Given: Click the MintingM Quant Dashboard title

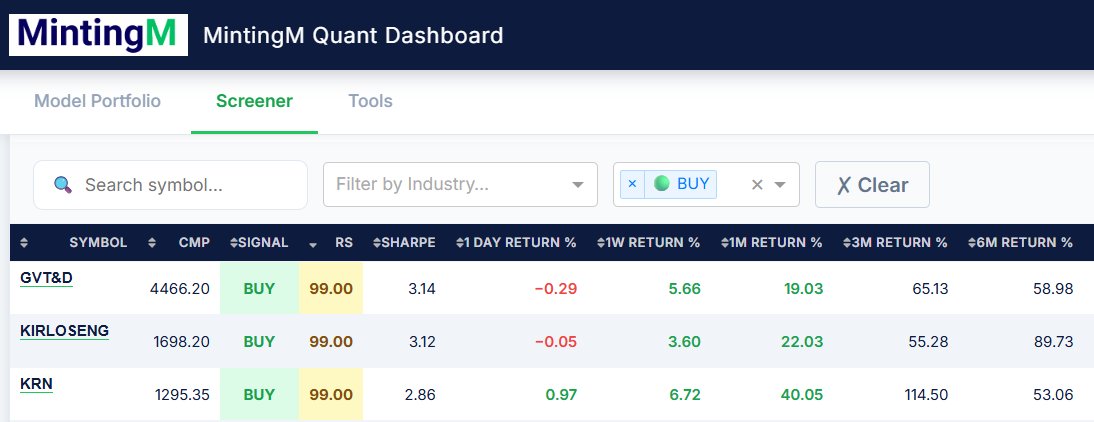Looking at the screenshot, I should coord(353,35).
